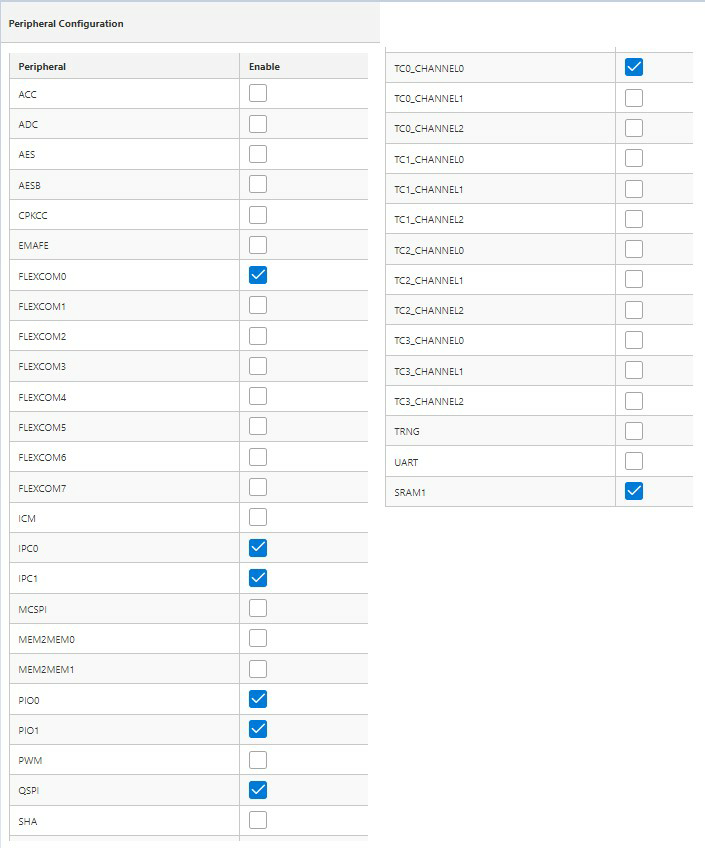Enable the UART peripheral
The width and height of the screenshot is (705, 848).
[x=633, y=461]
